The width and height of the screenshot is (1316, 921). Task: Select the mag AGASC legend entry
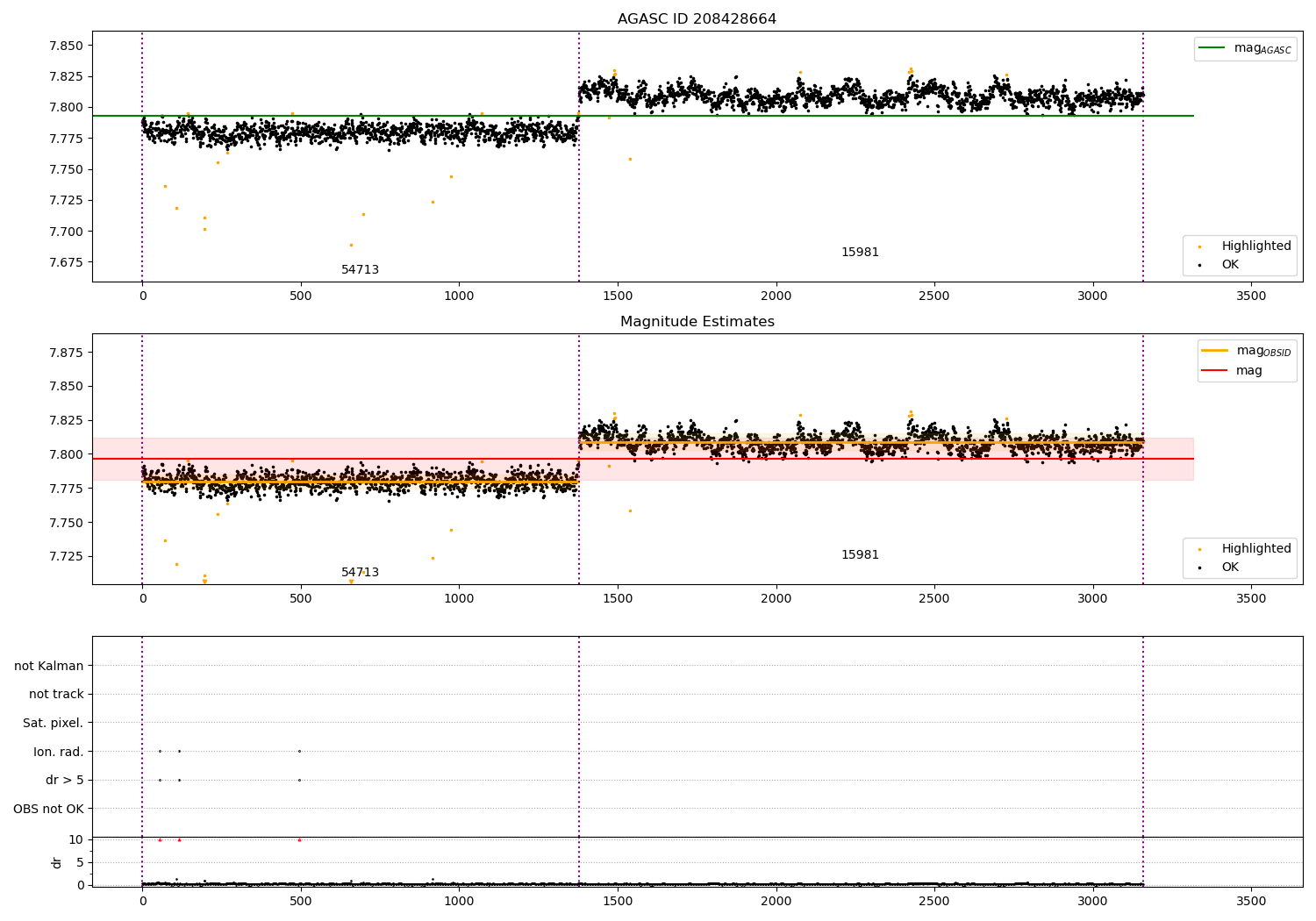coord(1245,49)
